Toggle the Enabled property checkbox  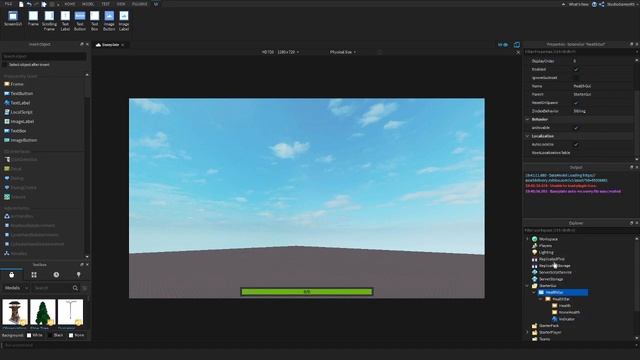[576, 69]
